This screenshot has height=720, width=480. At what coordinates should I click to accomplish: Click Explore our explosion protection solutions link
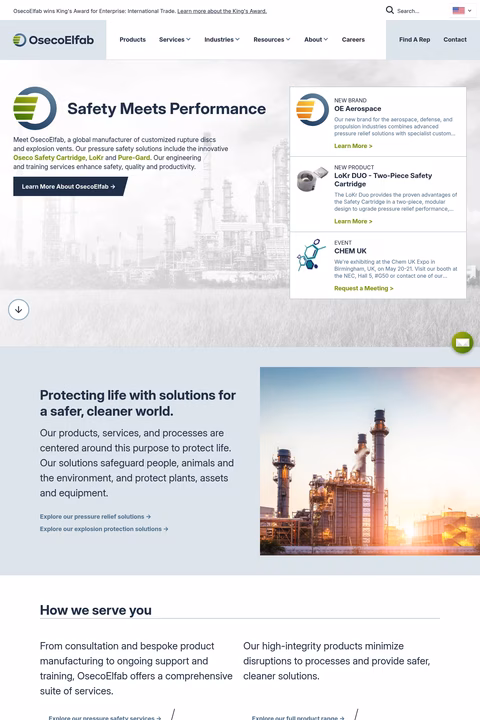tap(104, 529)
